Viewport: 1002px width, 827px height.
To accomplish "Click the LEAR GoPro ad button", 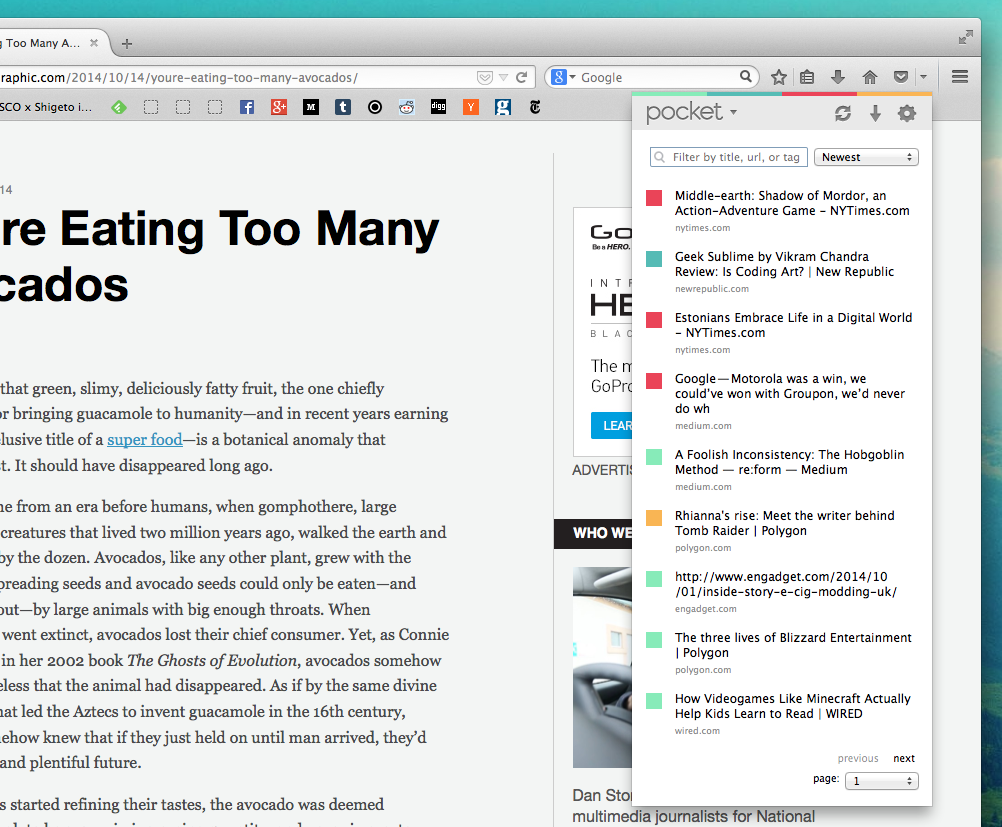I will point(612,426).
